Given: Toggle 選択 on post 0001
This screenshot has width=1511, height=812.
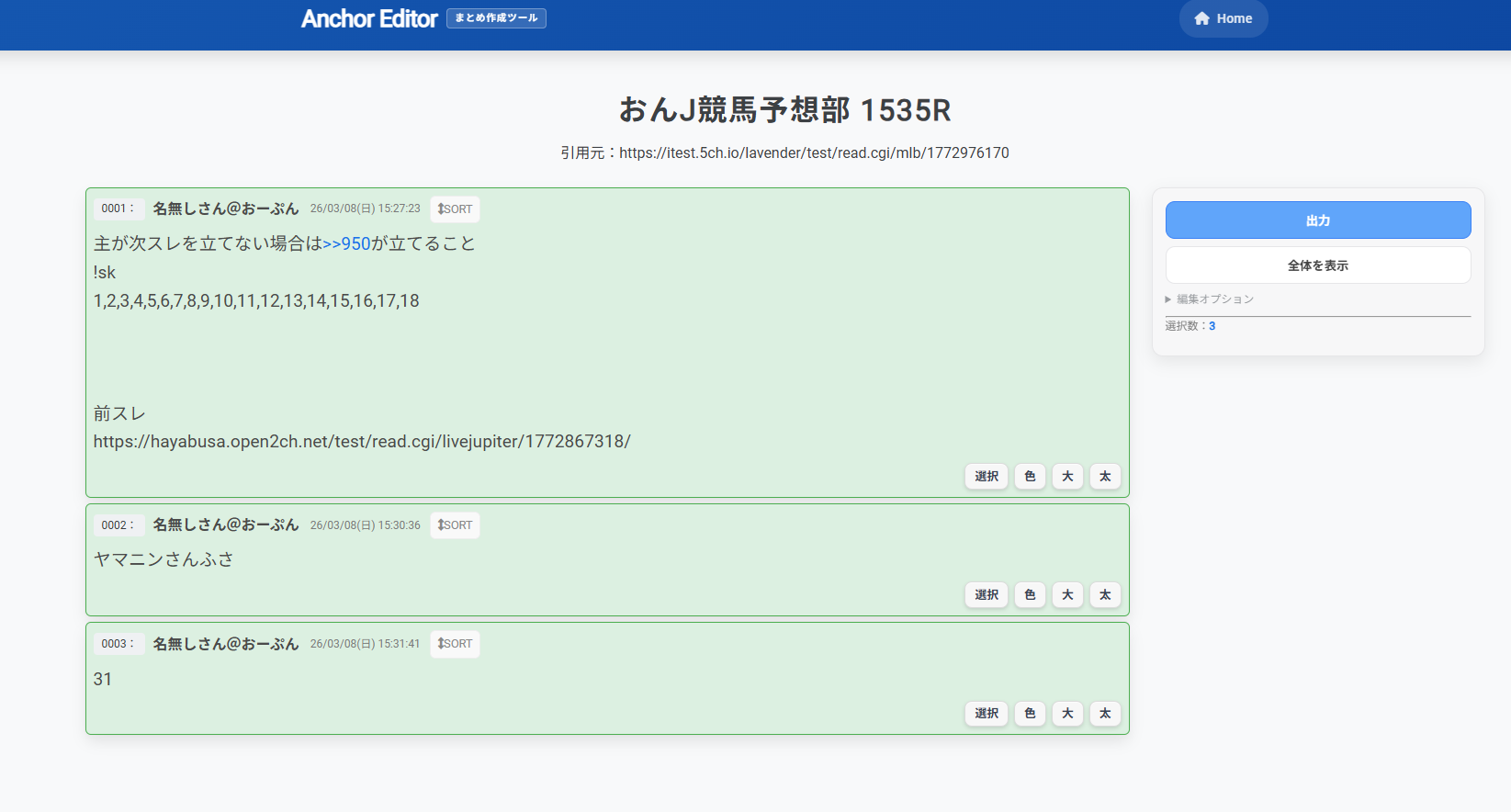Looking at the screenshot, I should coord(987,477).
